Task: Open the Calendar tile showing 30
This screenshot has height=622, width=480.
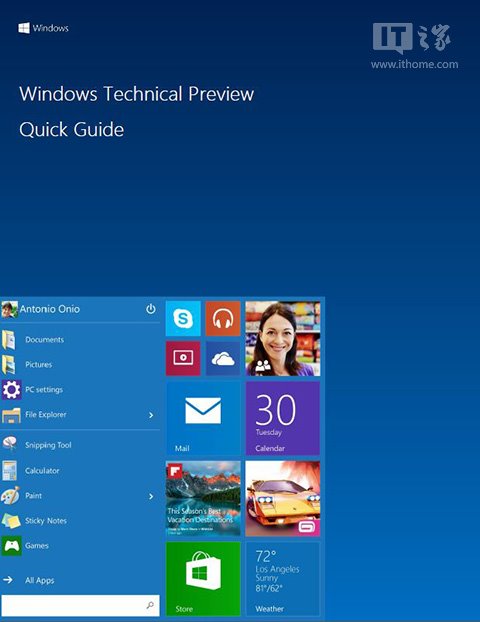Action: (x=282, y=419)
